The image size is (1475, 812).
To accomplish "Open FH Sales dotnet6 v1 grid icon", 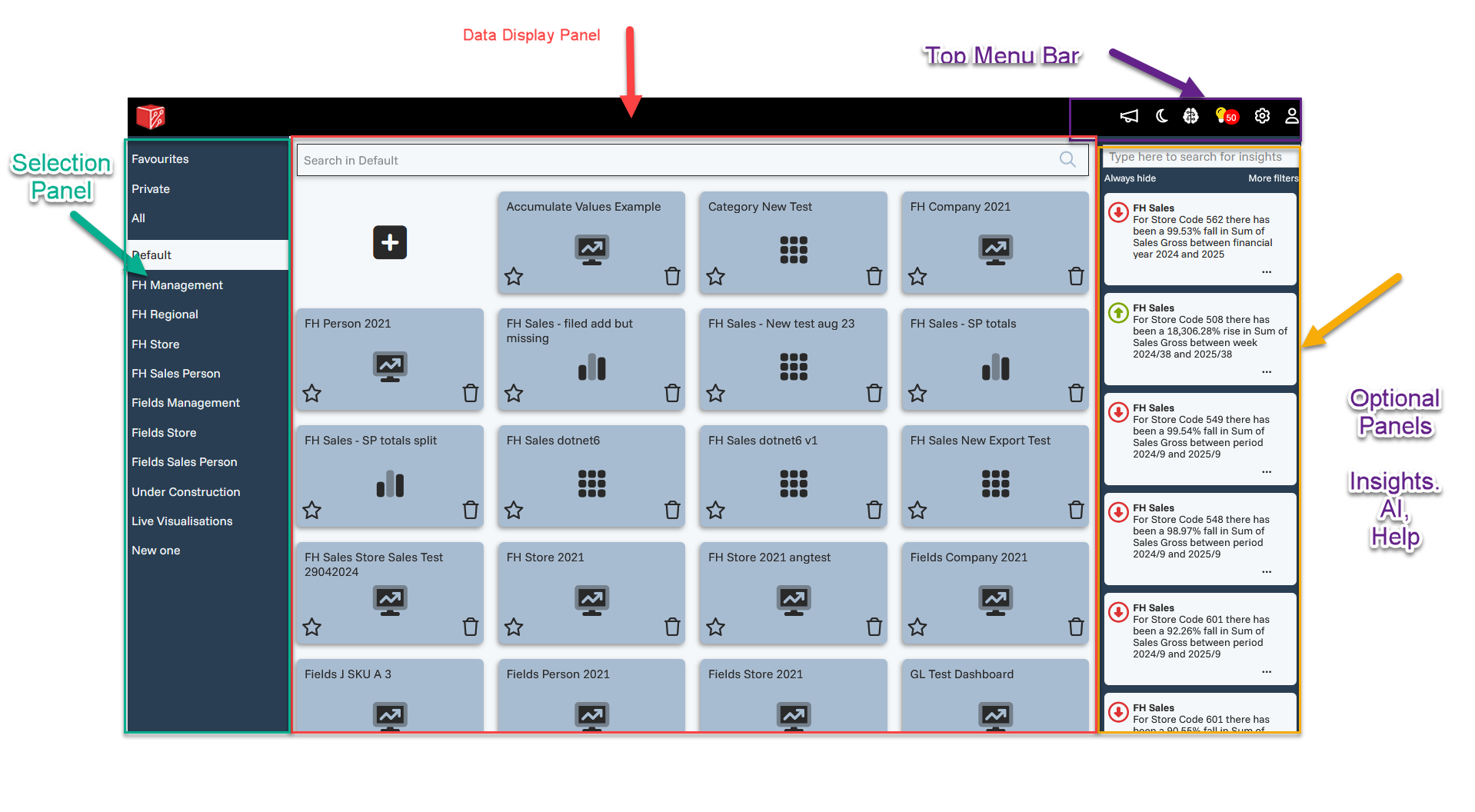I will click(794, 484).
